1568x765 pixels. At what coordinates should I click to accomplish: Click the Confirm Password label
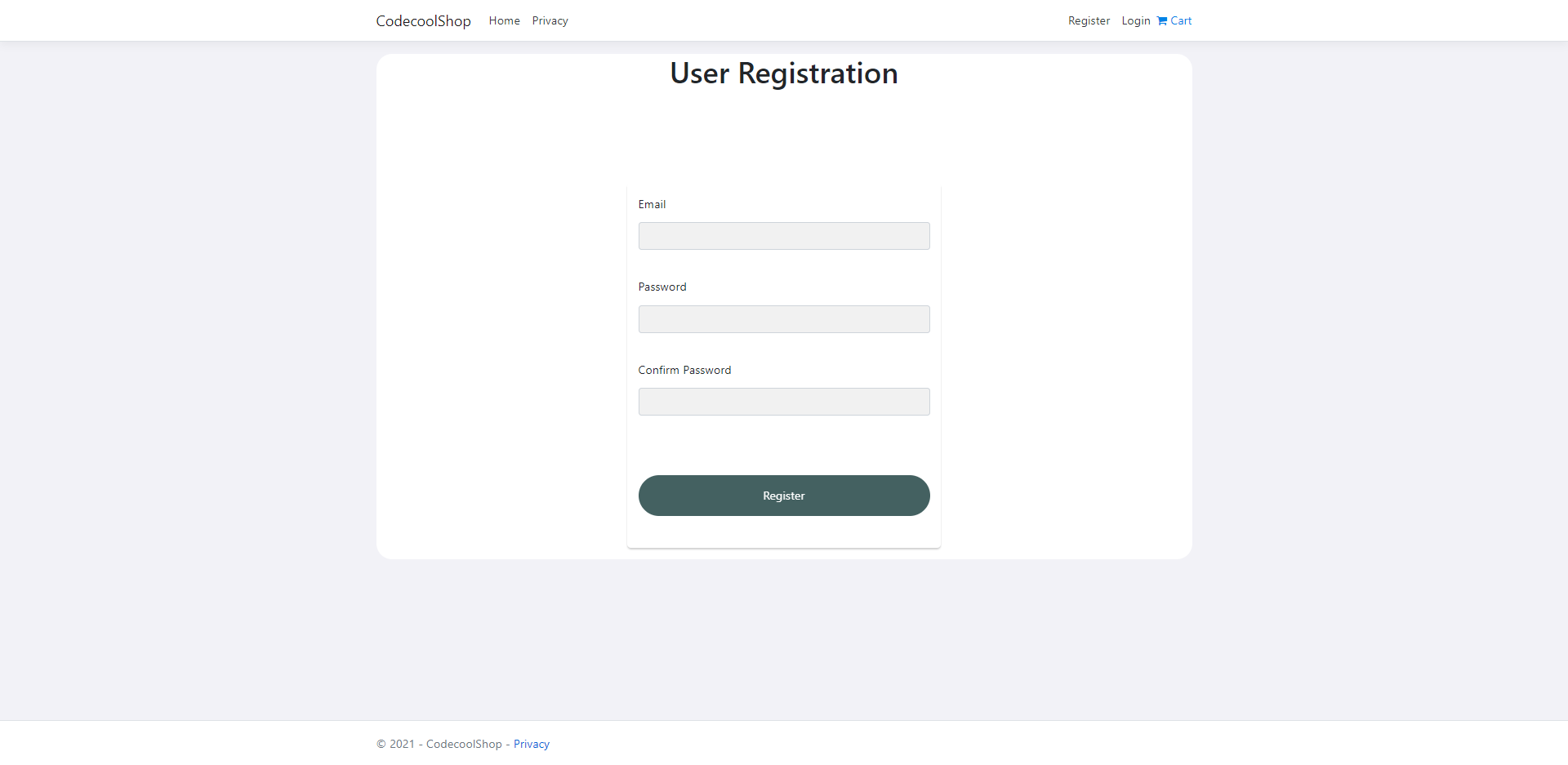tap(684, 370)
